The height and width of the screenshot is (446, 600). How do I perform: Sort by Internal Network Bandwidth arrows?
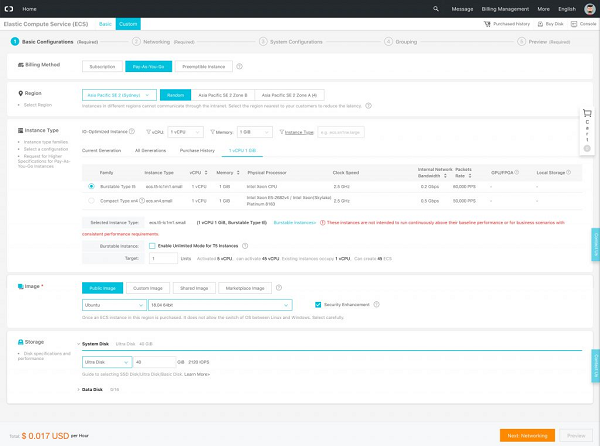(x=445, y=176)
